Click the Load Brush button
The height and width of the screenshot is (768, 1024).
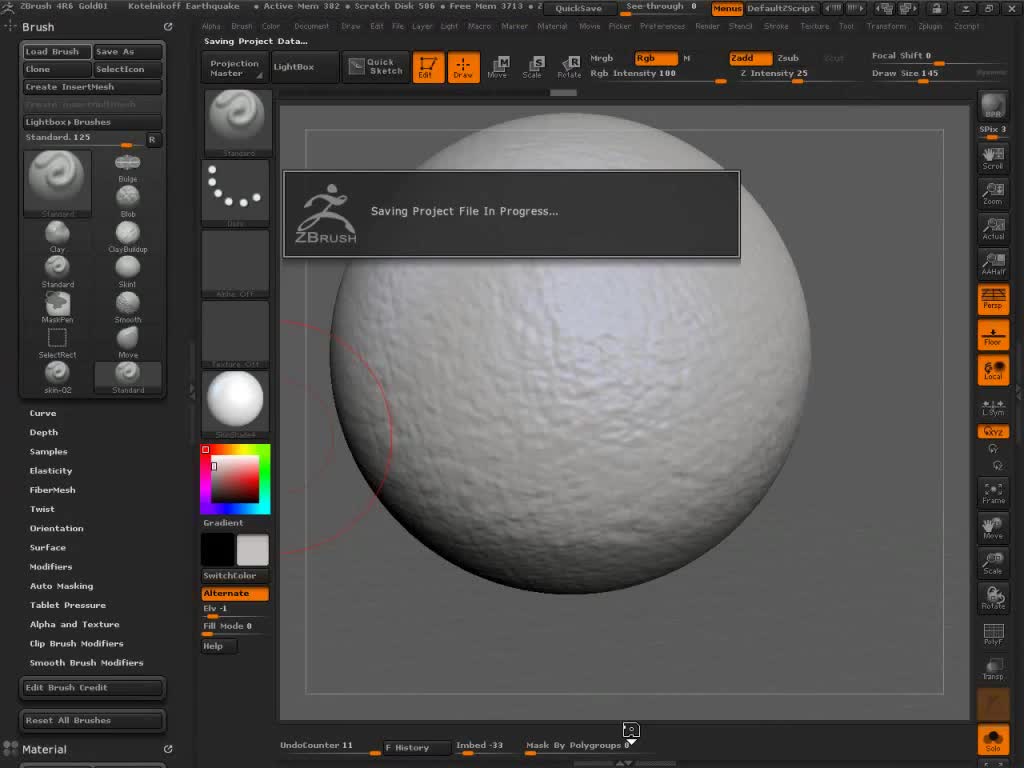57,52
